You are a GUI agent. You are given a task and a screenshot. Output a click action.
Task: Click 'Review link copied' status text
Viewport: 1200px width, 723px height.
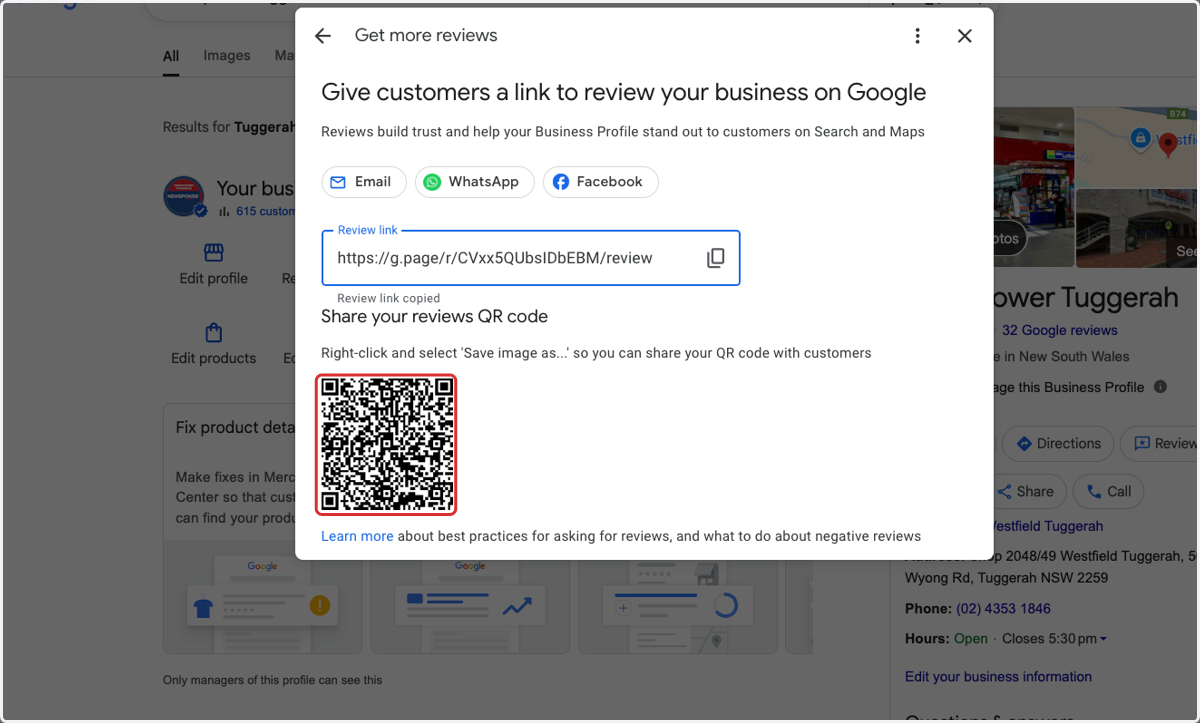388,298
